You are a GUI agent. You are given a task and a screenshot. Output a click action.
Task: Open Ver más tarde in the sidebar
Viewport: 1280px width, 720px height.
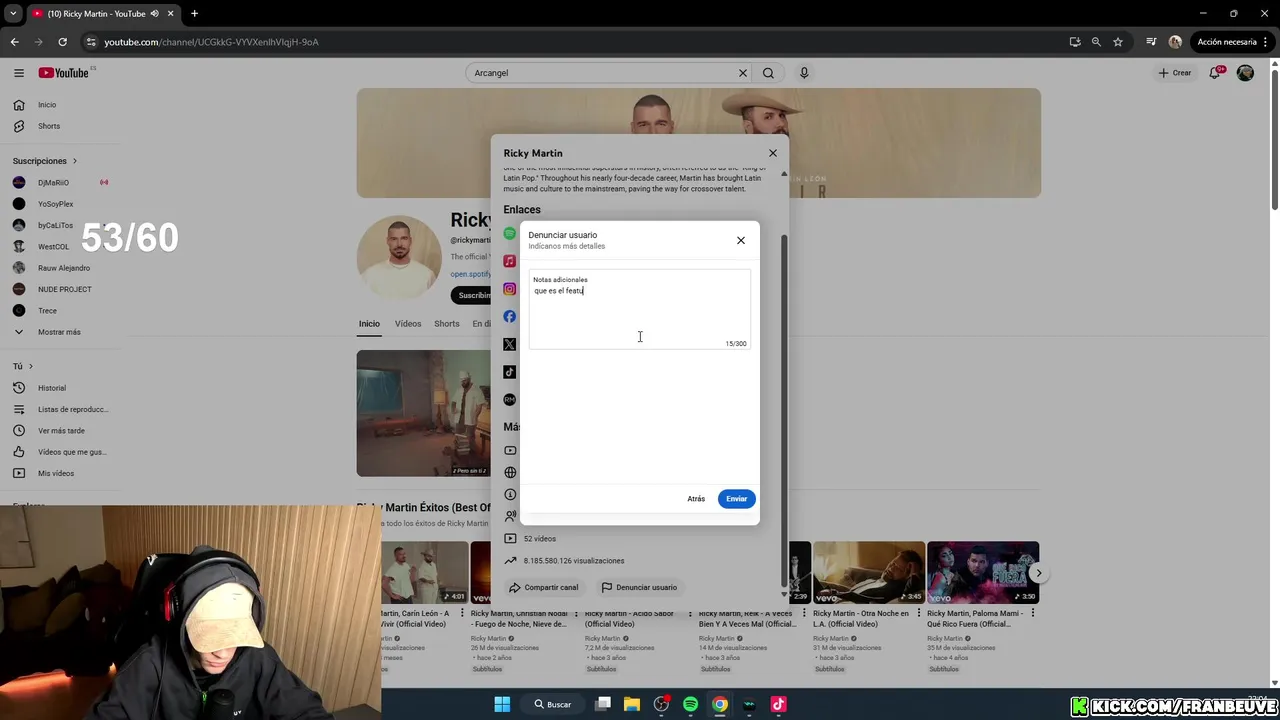[x=60, y=431]
